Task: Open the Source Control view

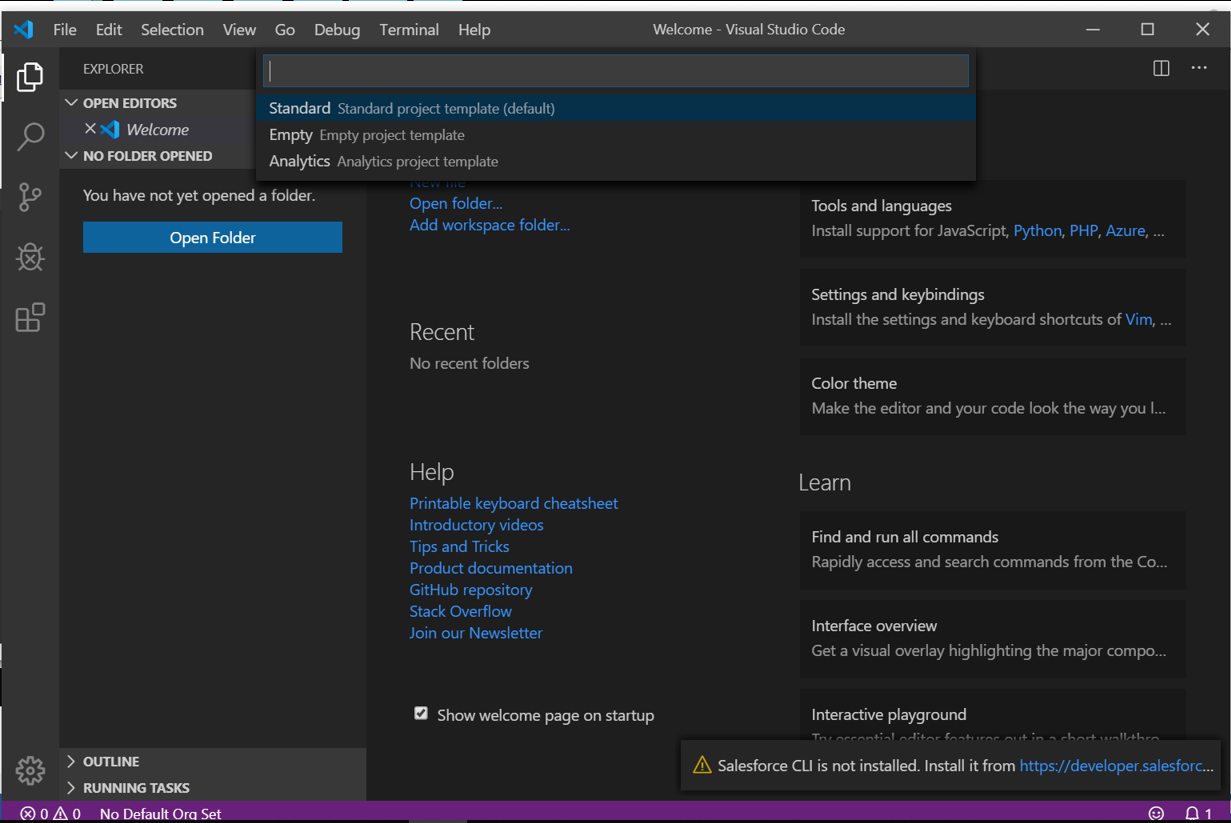Action: coord(30,197)
